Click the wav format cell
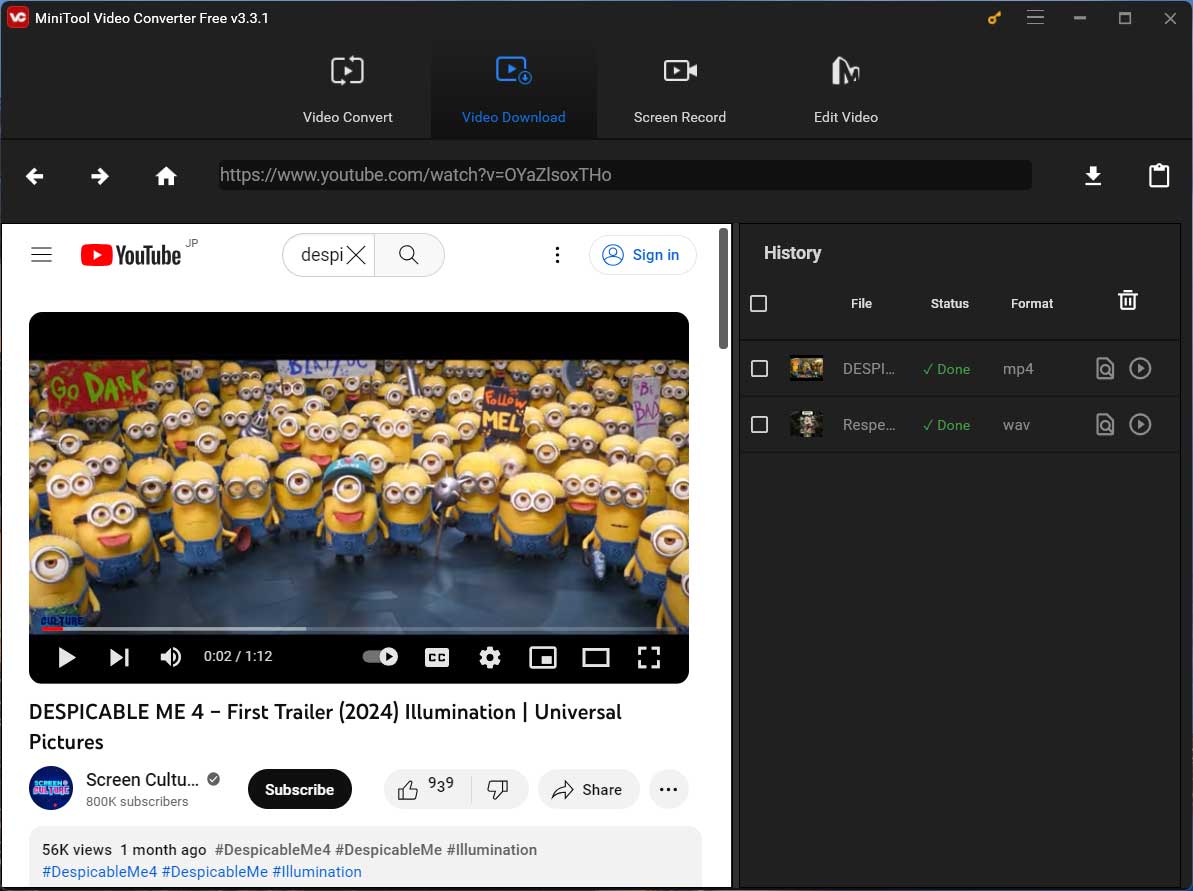The height and width of the screenshot is (891, 1193). click(1016, 425)
